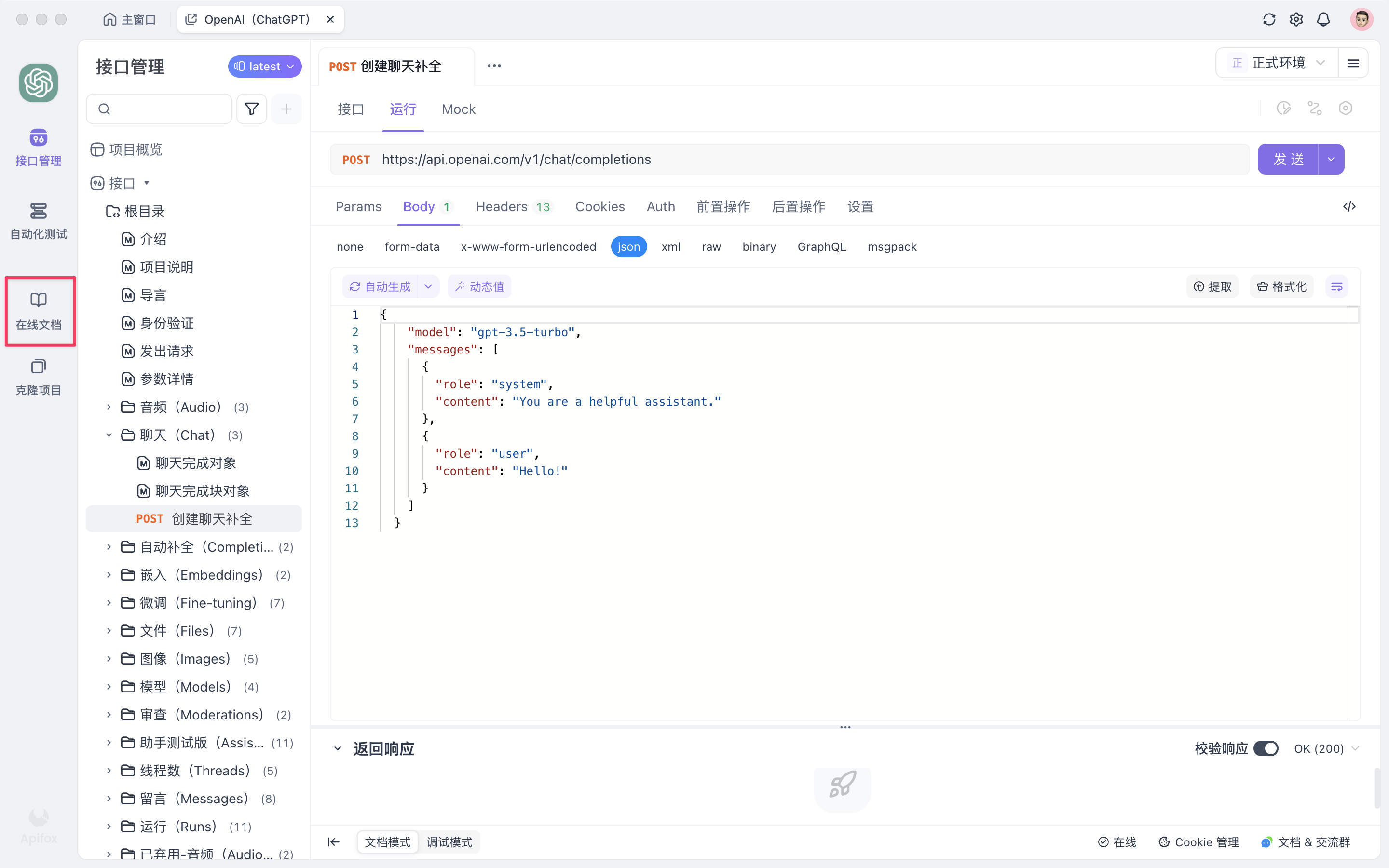Image resolution: width=1389 pixels, height=868 pixels.
Task: Click the 发送 send button
Action: pos(1290,159)
